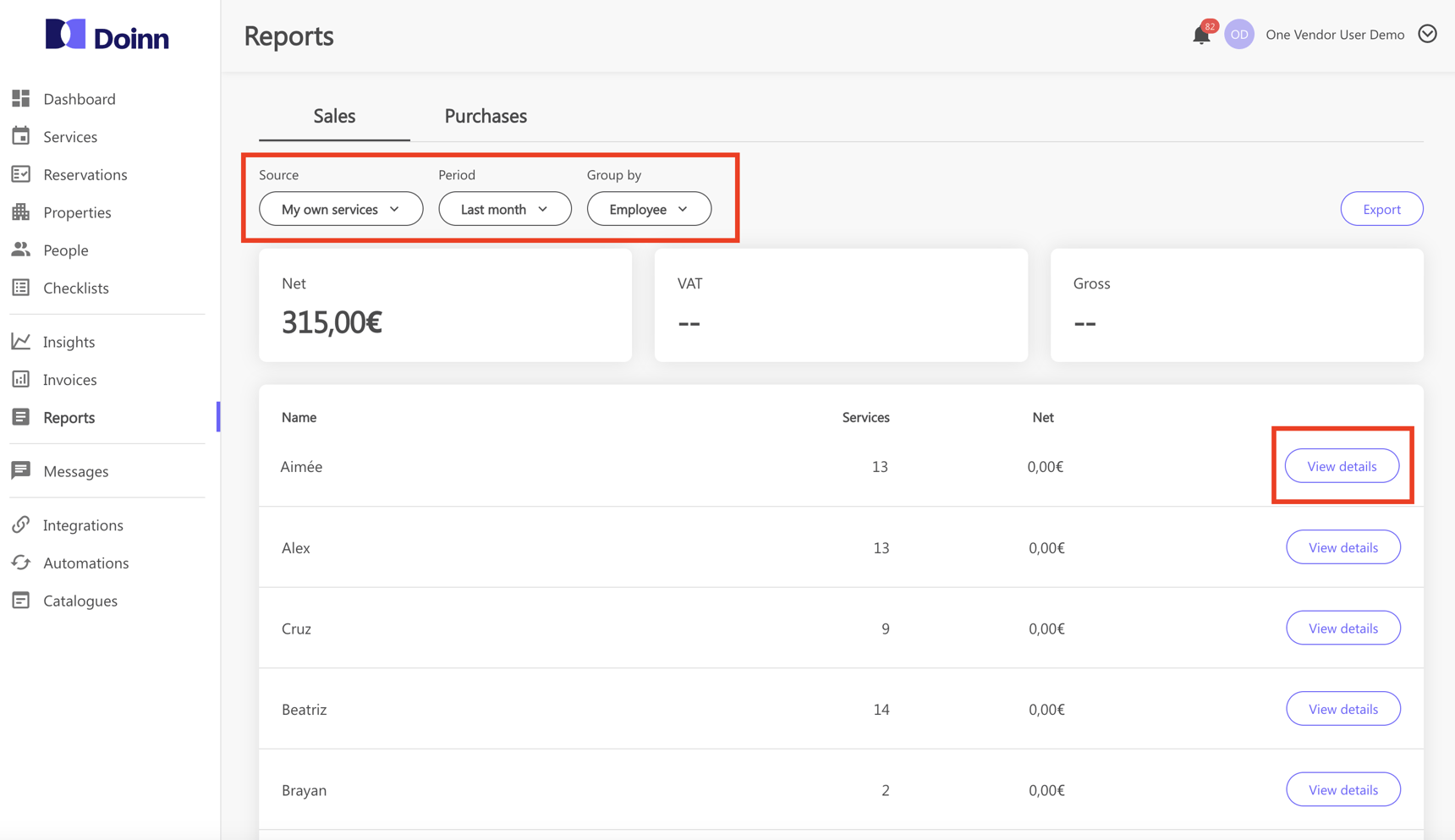Switch to the Sales tab
Image resolution: width=1455 pixels, height=840 pixels.
(334, 116)
